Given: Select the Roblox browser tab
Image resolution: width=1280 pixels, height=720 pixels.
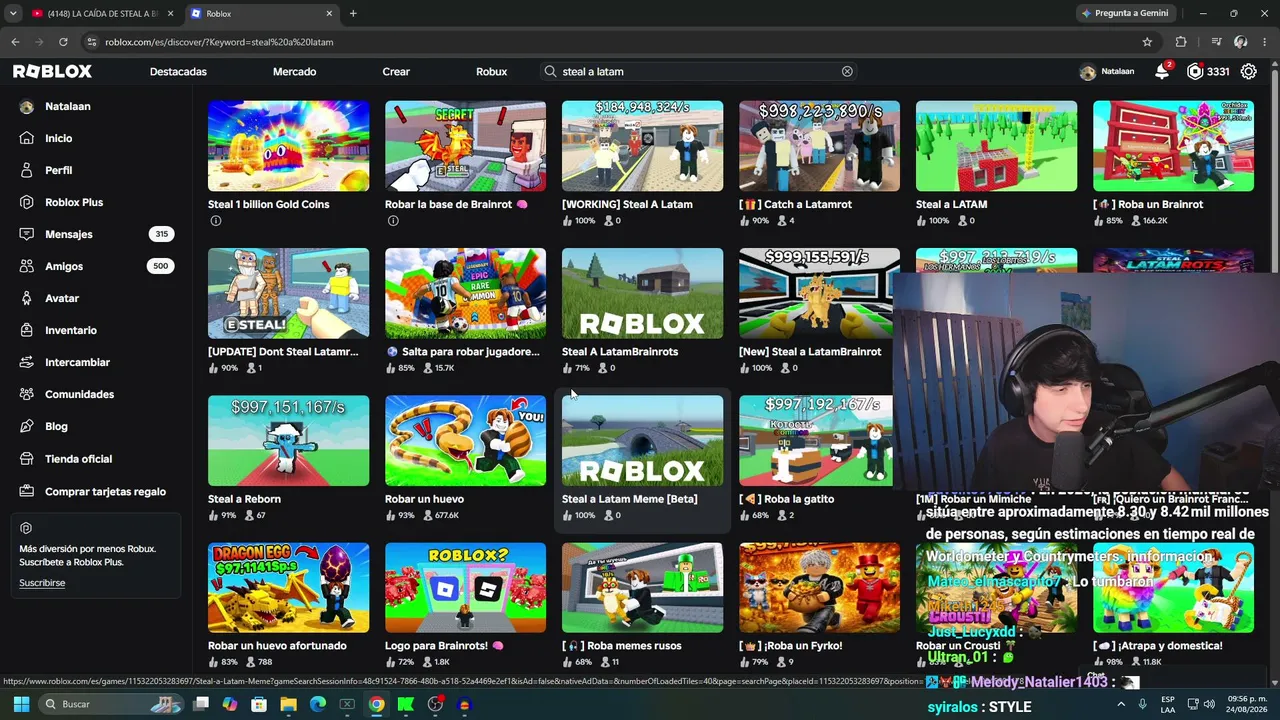Looking at the screenshot, I should coord(262,13).
